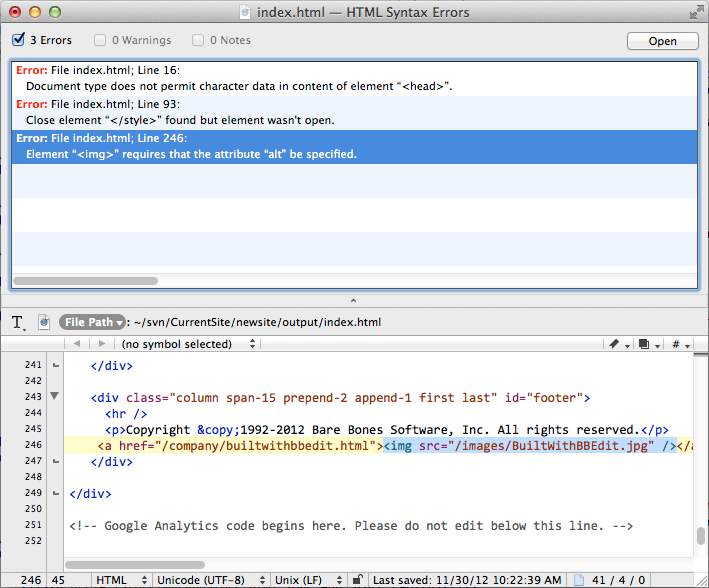The image size is (709, 588).
Task: Open the File Path dropdown
Action: [x=92, y=322]
